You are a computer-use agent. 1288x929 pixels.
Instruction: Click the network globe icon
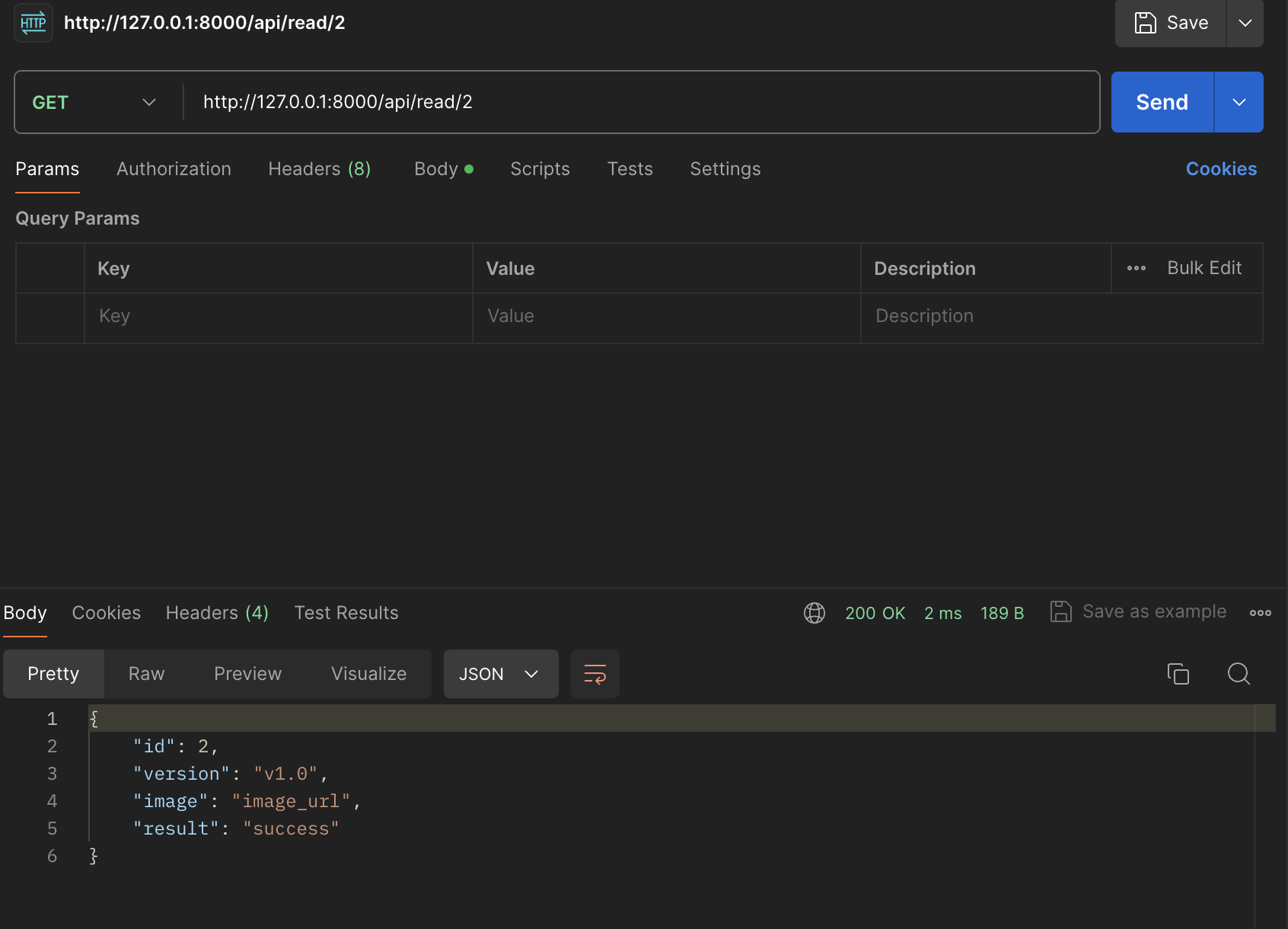(x=815, y=613)
